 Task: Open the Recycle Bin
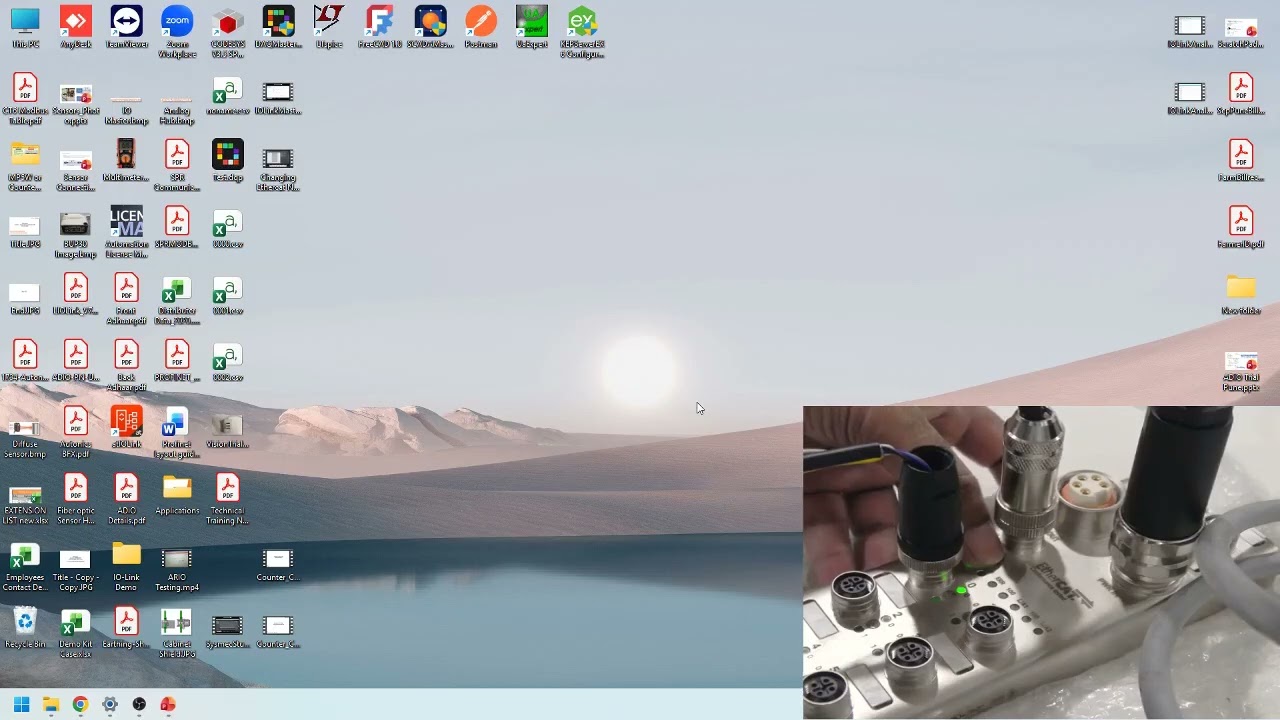click(25, 627)
